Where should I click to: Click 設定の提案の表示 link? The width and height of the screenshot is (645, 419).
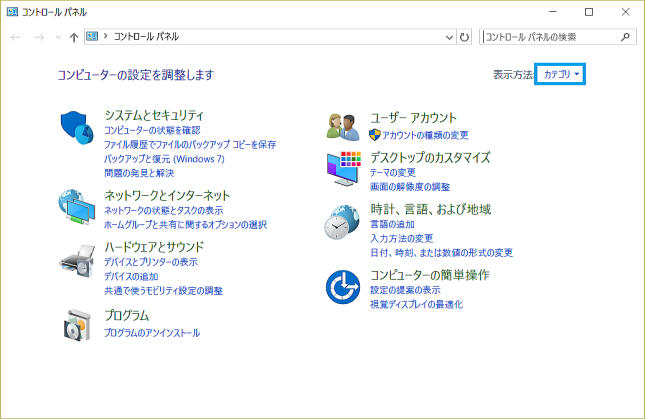405,290
